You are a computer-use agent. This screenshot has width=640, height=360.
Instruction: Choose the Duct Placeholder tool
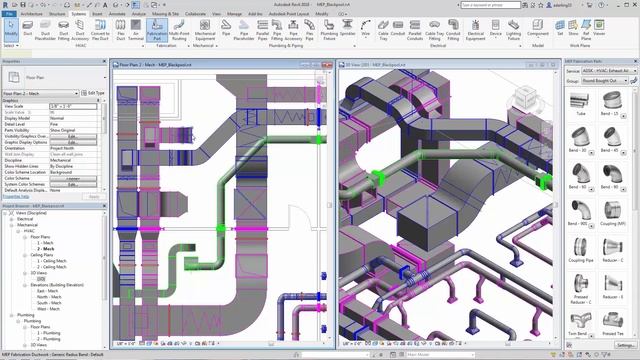tap(45, 30)
